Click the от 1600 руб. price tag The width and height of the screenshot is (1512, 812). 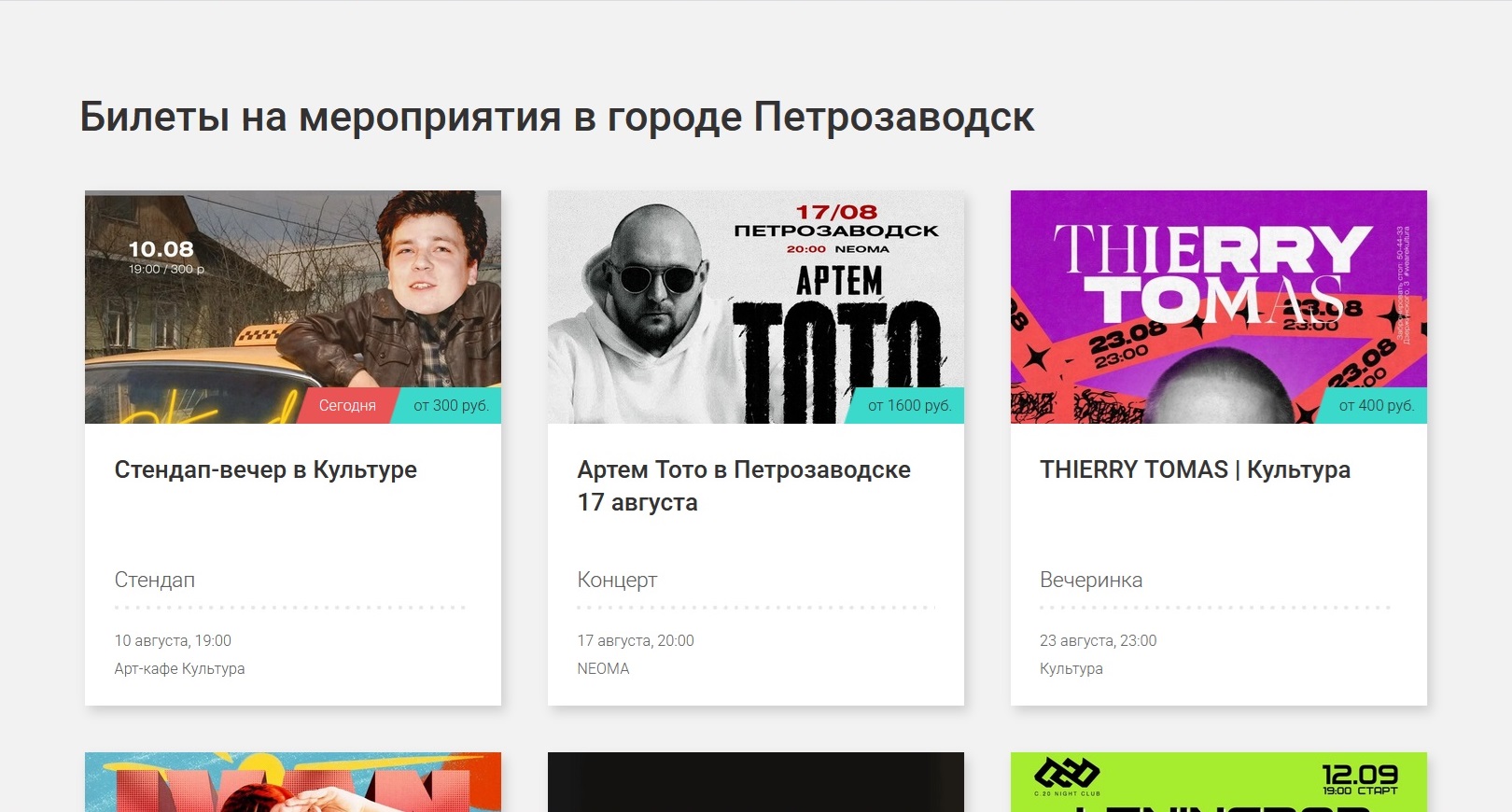[x=909, y=405]
